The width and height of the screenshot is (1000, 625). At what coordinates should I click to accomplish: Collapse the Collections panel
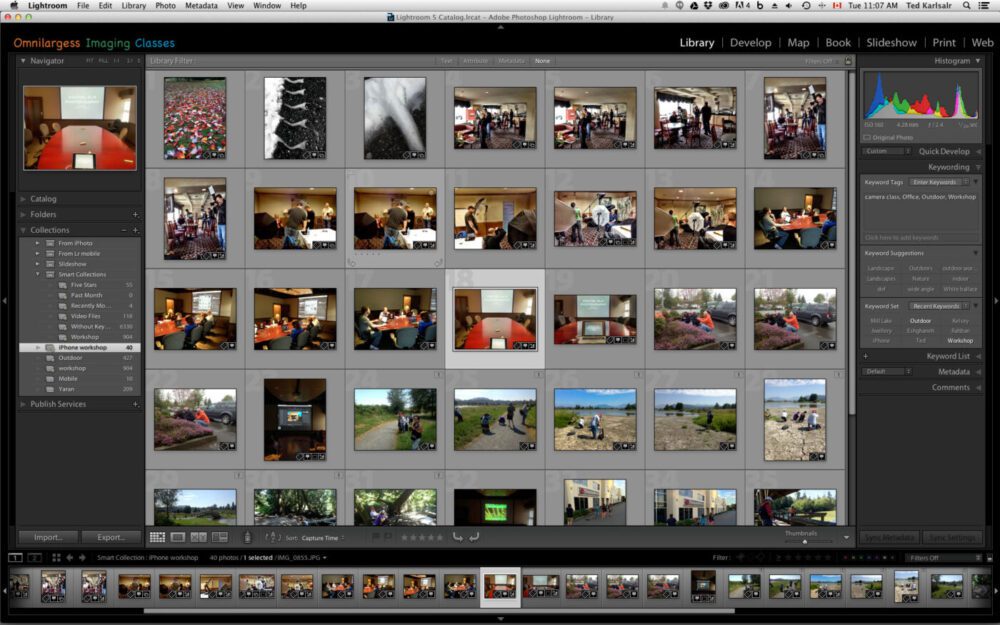23,230
